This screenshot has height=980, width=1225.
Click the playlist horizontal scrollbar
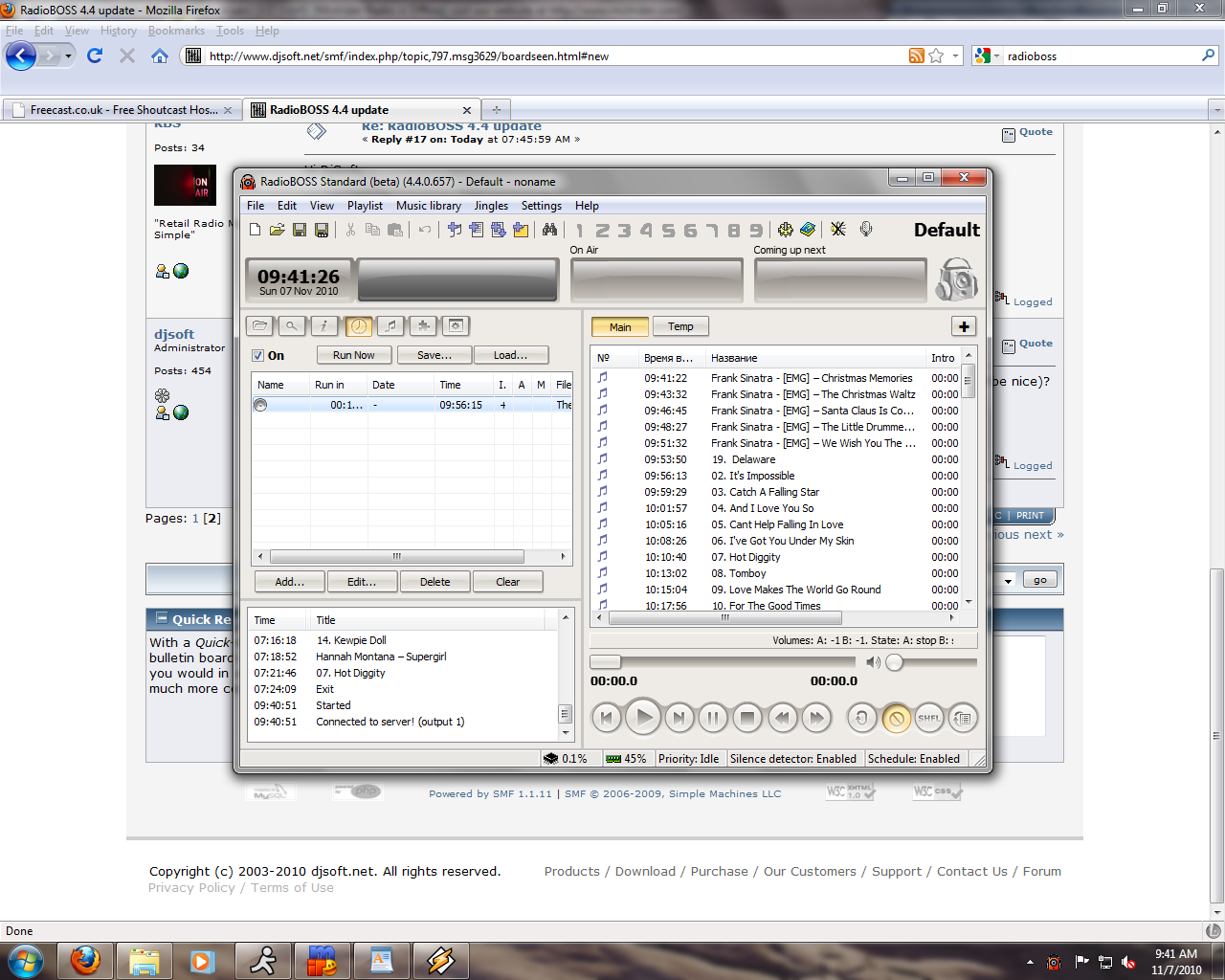pos(724,618)
